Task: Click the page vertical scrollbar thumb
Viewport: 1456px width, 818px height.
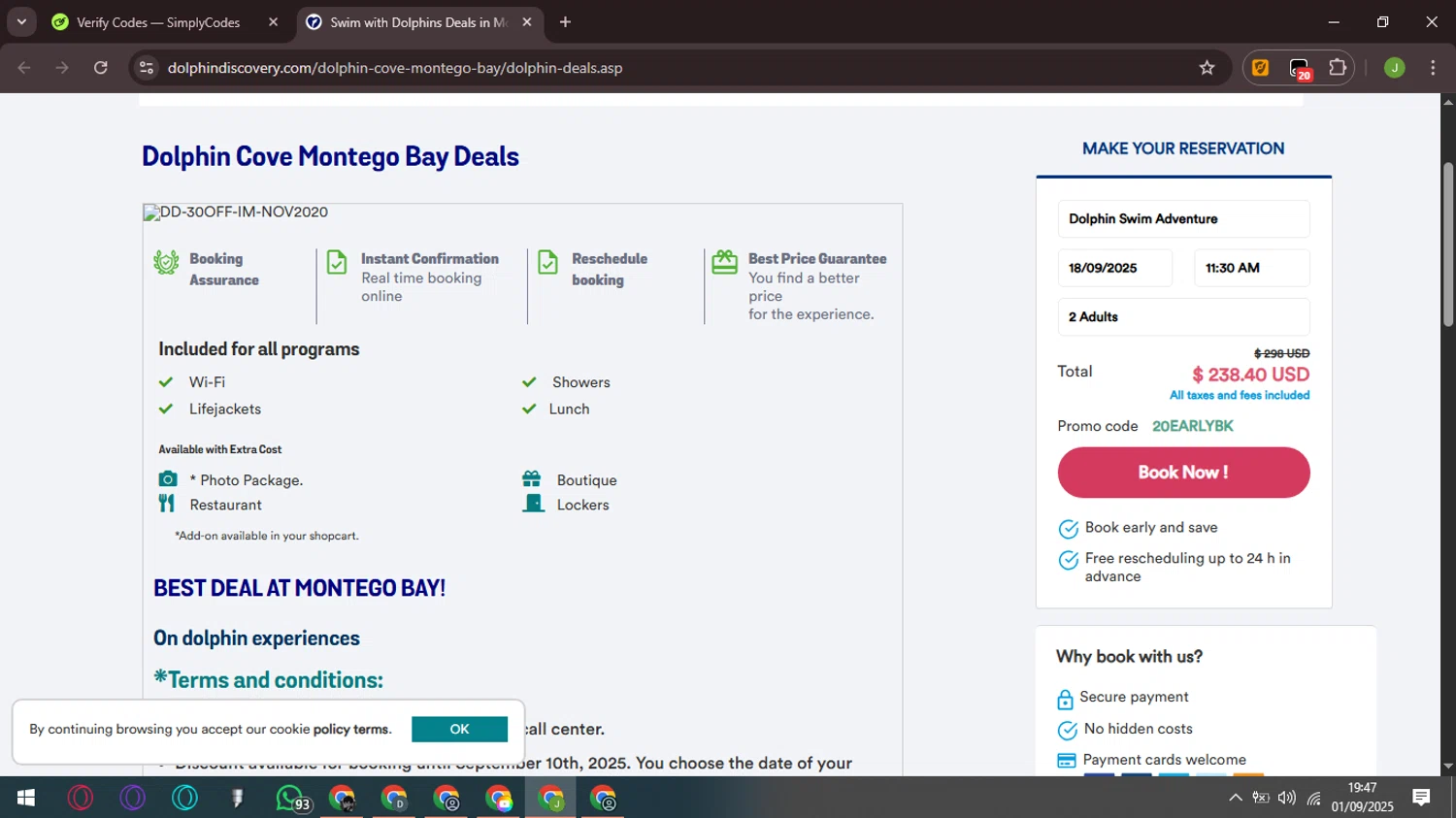Action: [1448, 243]
